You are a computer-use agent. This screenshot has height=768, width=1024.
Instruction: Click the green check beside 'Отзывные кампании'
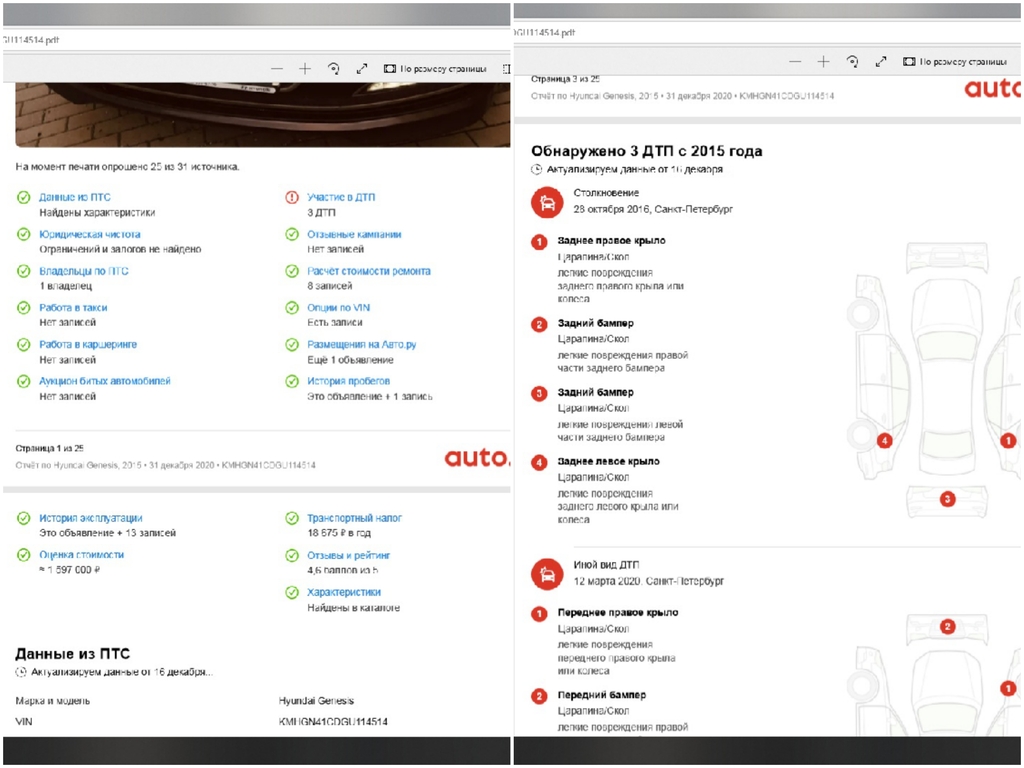292,234
